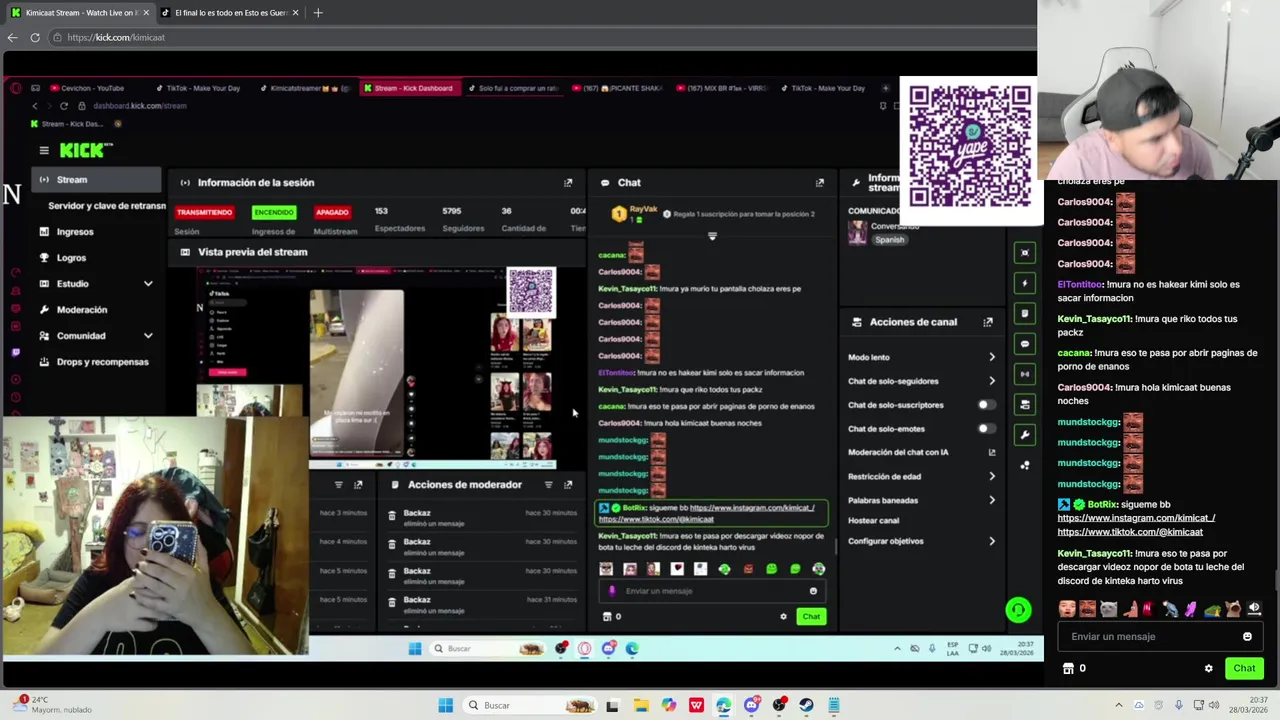The width and height of the screenshot is (1280, 720).
Task: Reload the kick.com/kimicaat page
Action: coord(35,37)
